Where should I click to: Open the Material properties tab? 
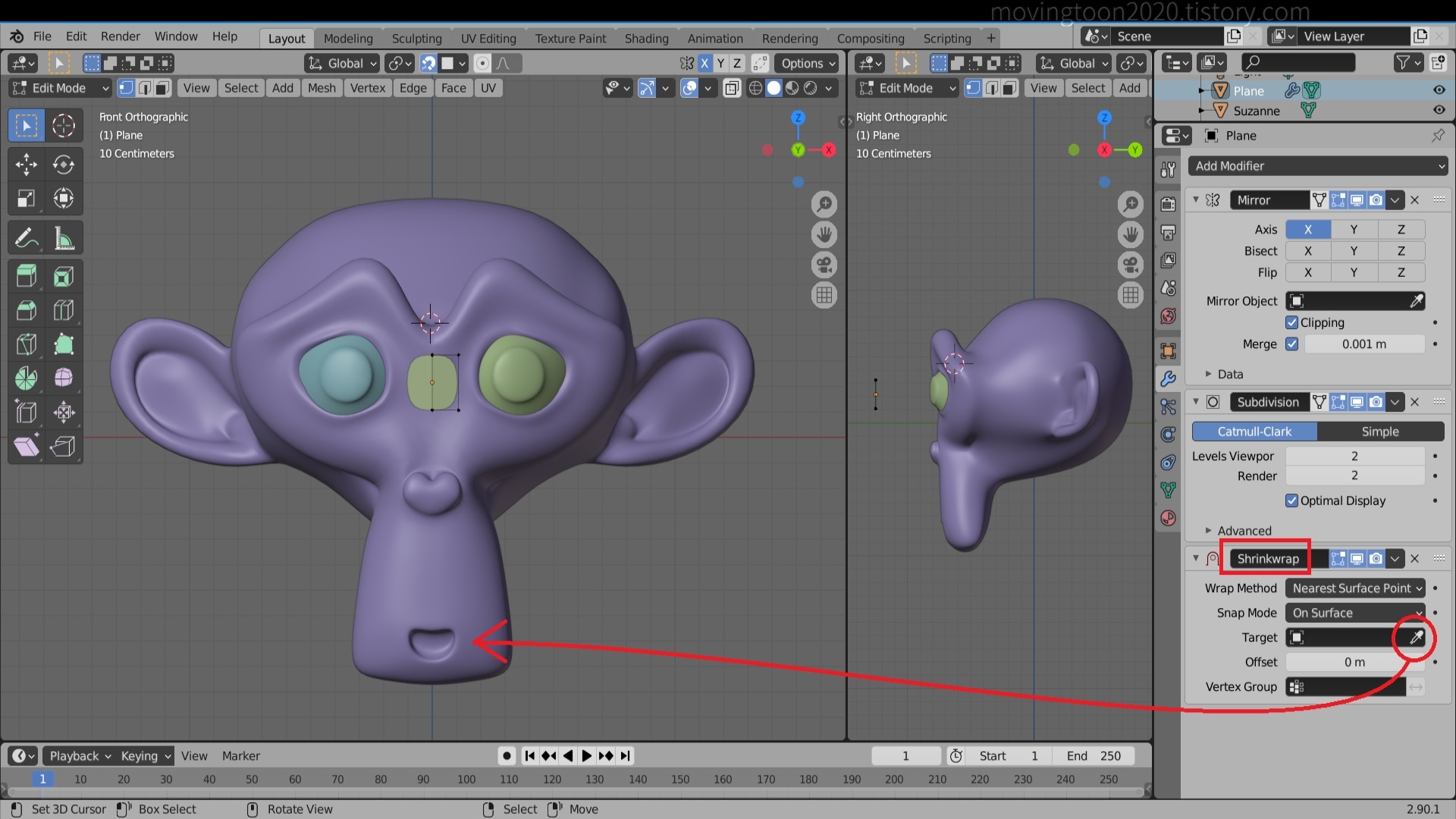pos(1168,518)
